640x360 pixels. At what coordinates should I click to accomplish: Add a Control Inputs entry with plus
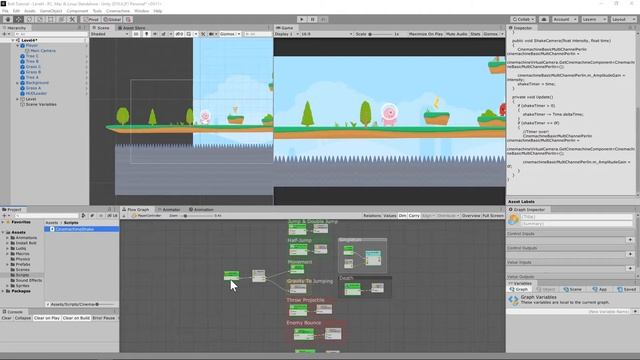(x=631, y=240)
